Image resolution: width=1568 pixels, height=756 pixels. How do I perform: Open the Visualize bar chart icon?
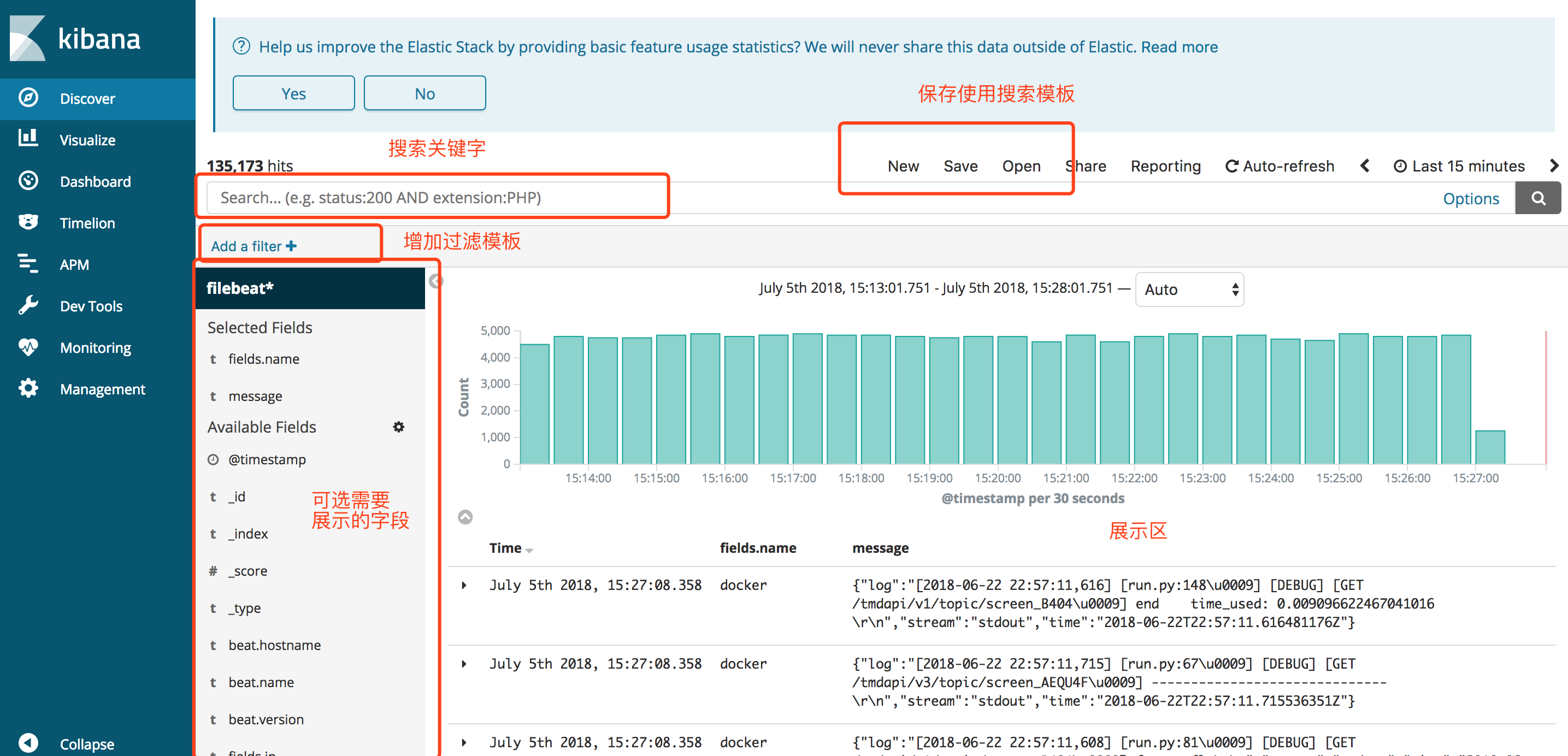click(x=28, y=139)
